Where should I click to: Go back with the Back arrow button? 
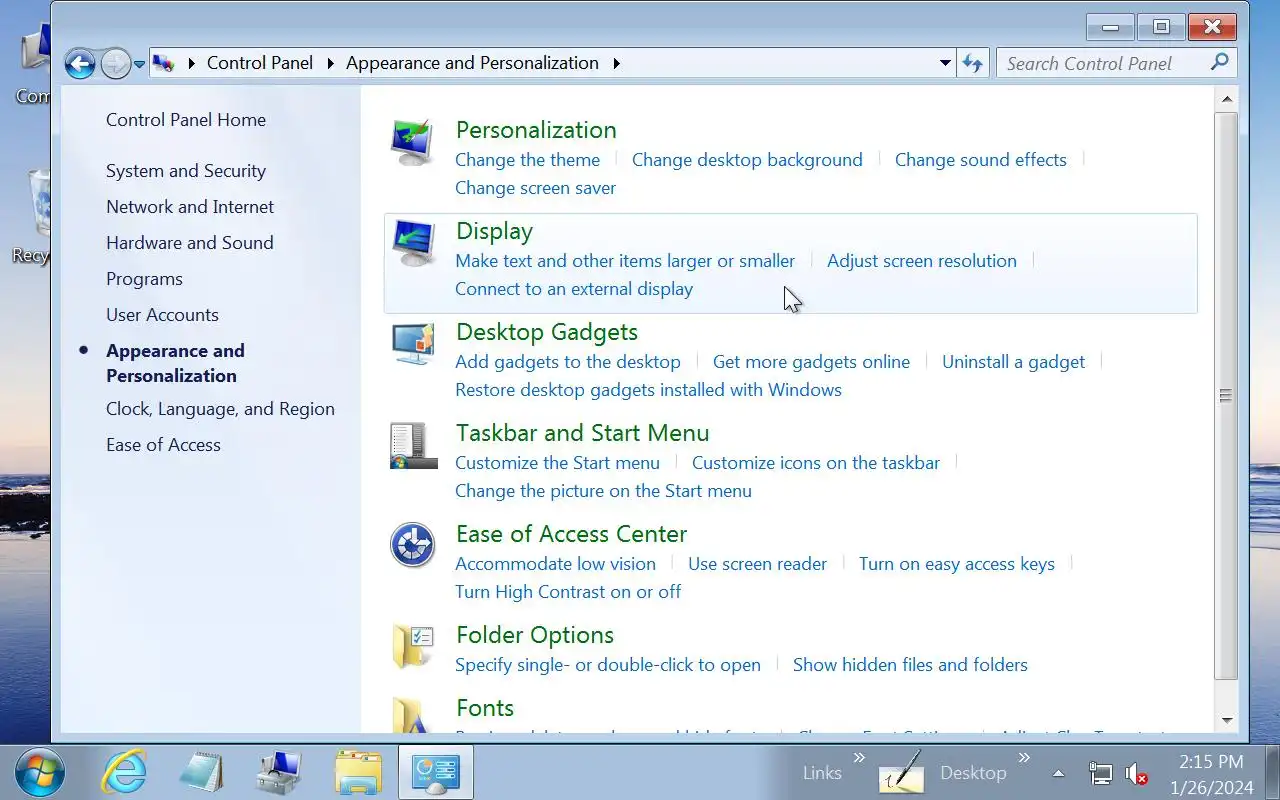[80, 64]
